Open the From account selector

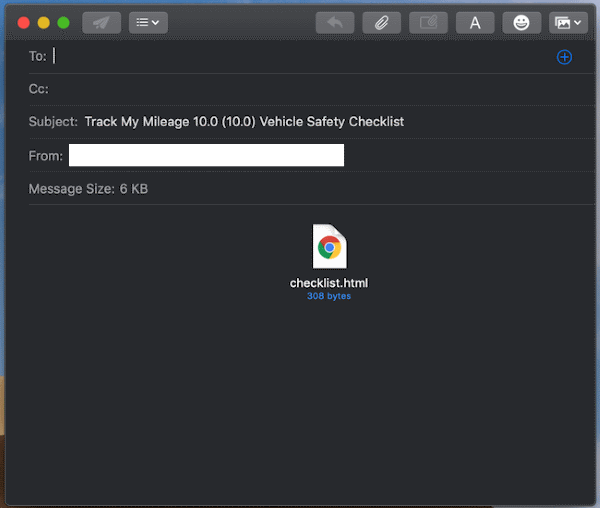coord(206,155)
